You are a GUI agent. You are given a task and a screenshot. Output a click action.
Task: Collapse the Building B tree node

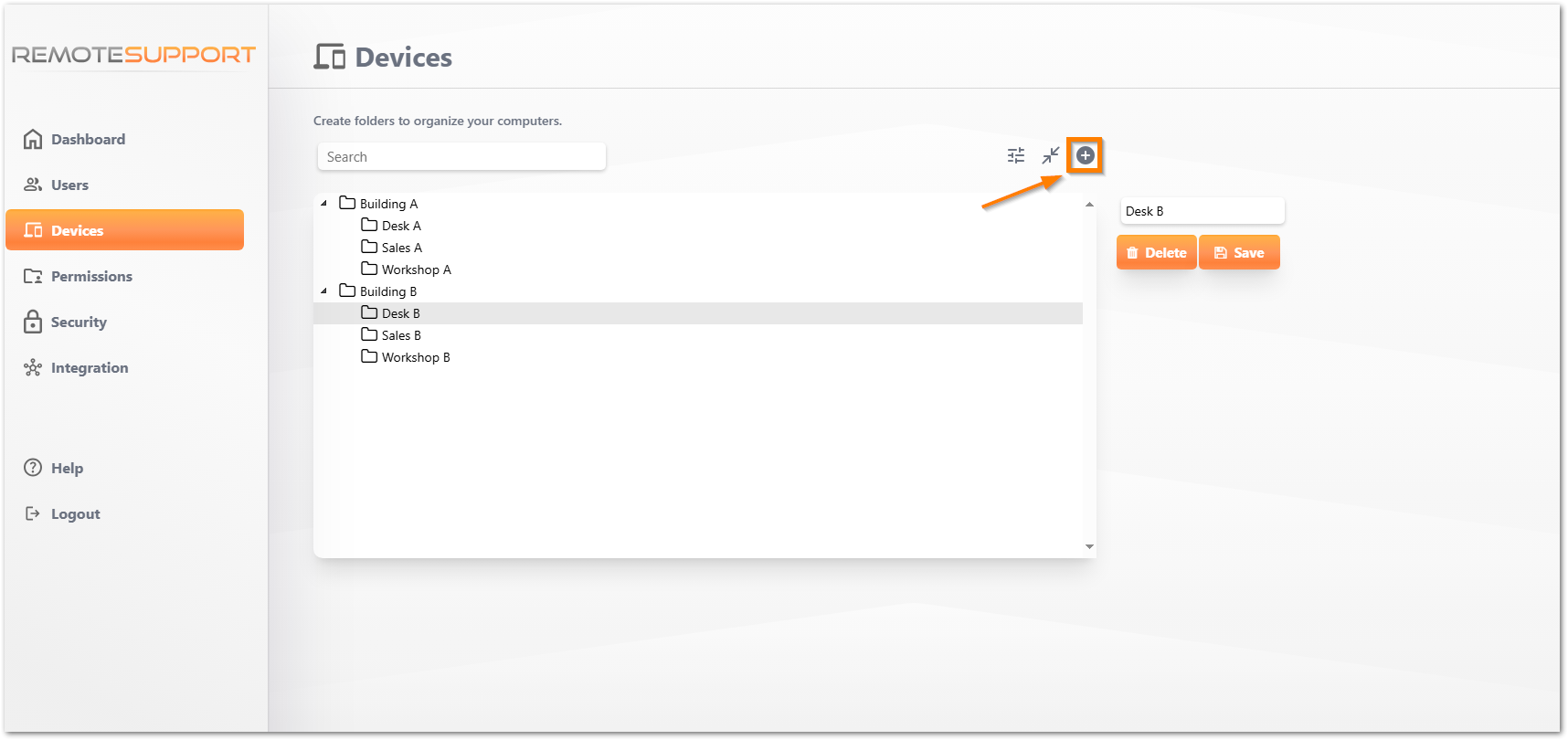tap(324, 291)
